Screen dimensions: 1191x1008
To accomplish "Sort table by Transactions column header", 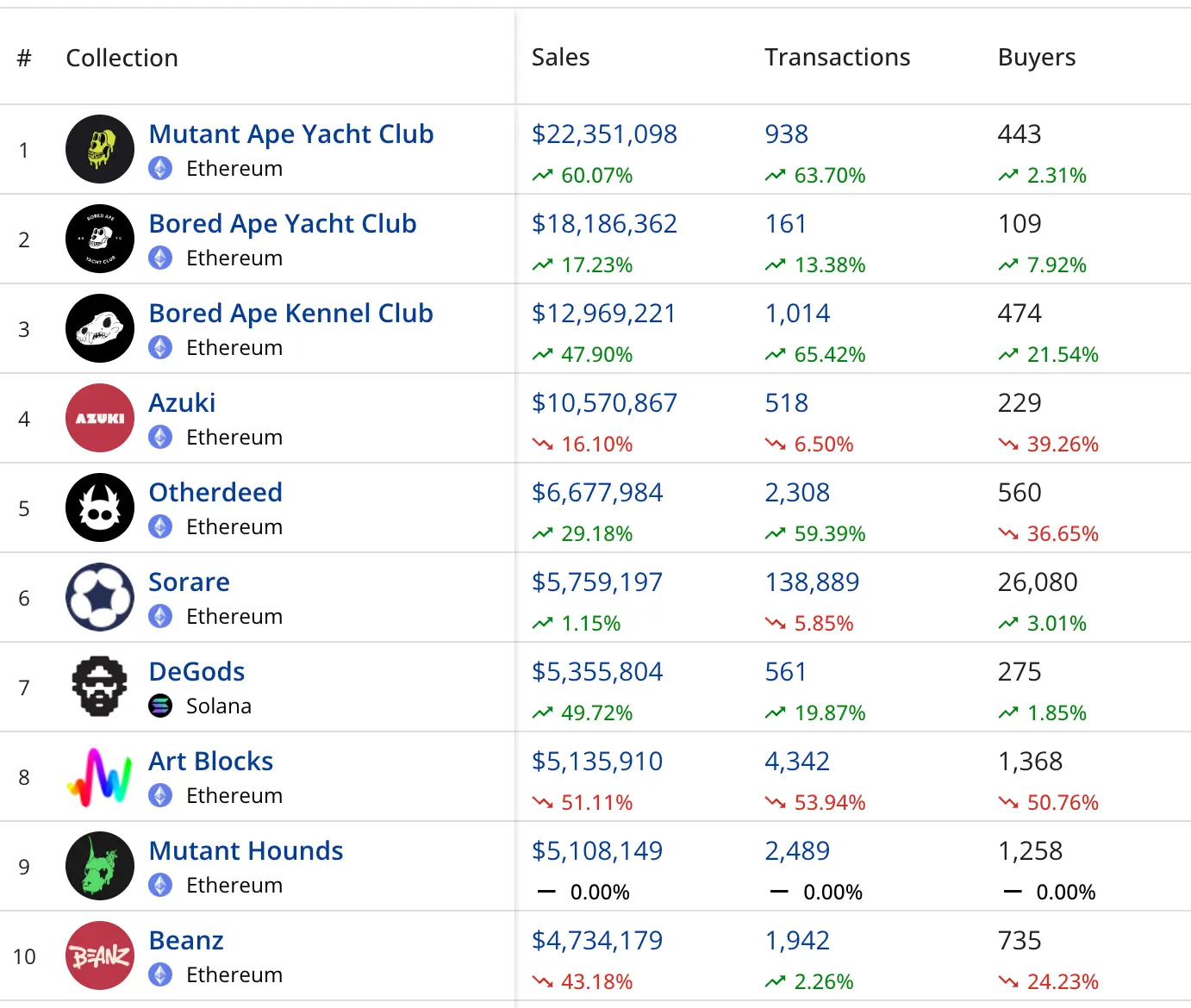I will tap(837, 57).
